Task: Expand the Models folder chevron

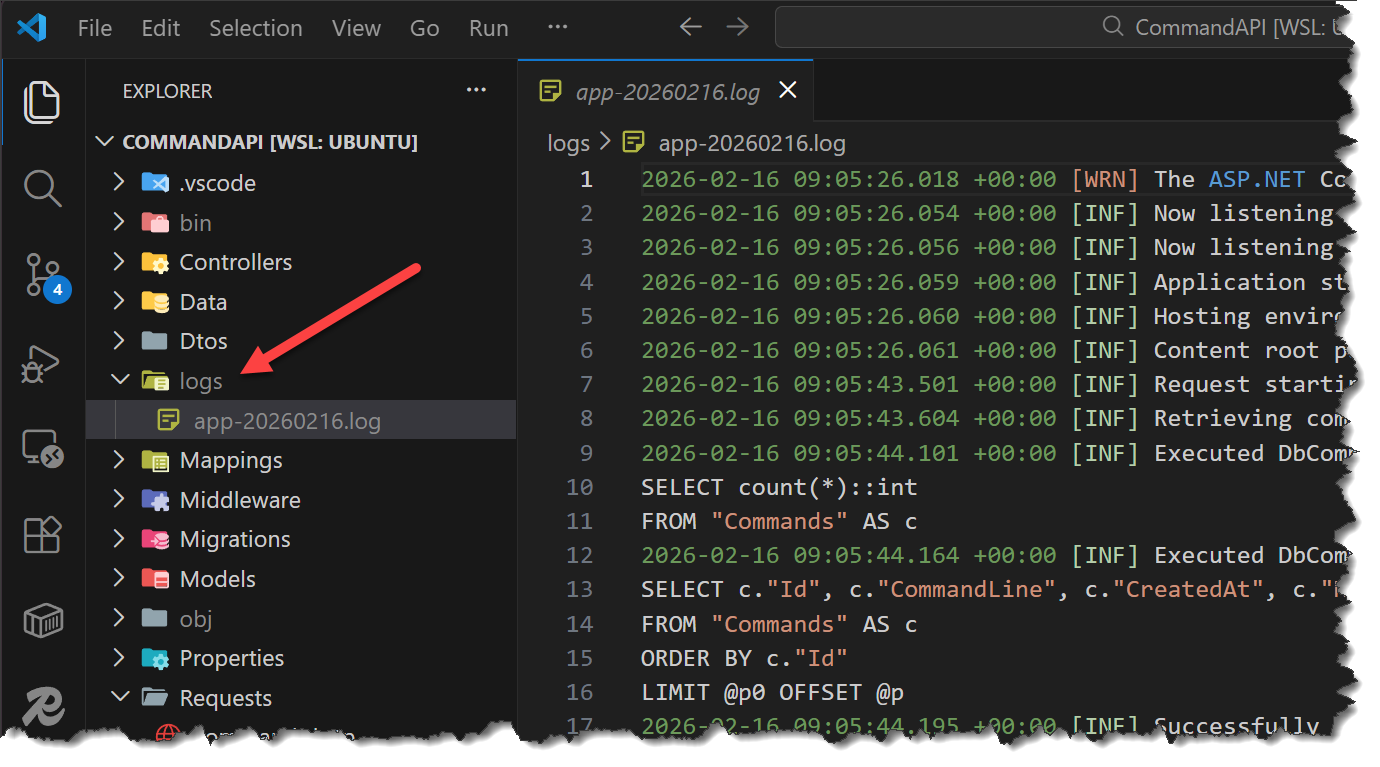Action: (120, 578)
